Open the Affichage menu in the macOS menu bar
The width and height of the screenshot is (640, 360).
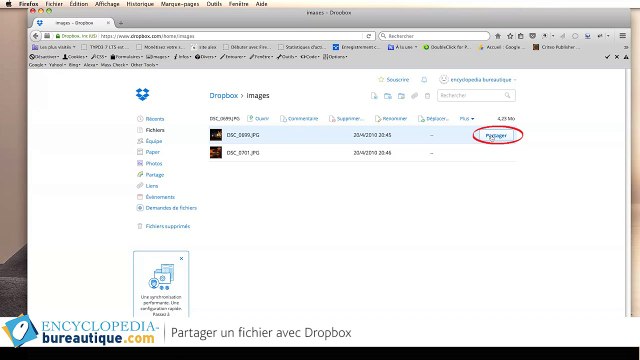107,4
